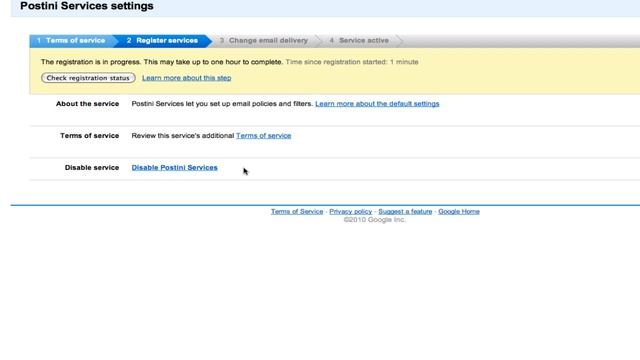
Task: Select step 2 Register services tab
Action: (x=162, y=40)
